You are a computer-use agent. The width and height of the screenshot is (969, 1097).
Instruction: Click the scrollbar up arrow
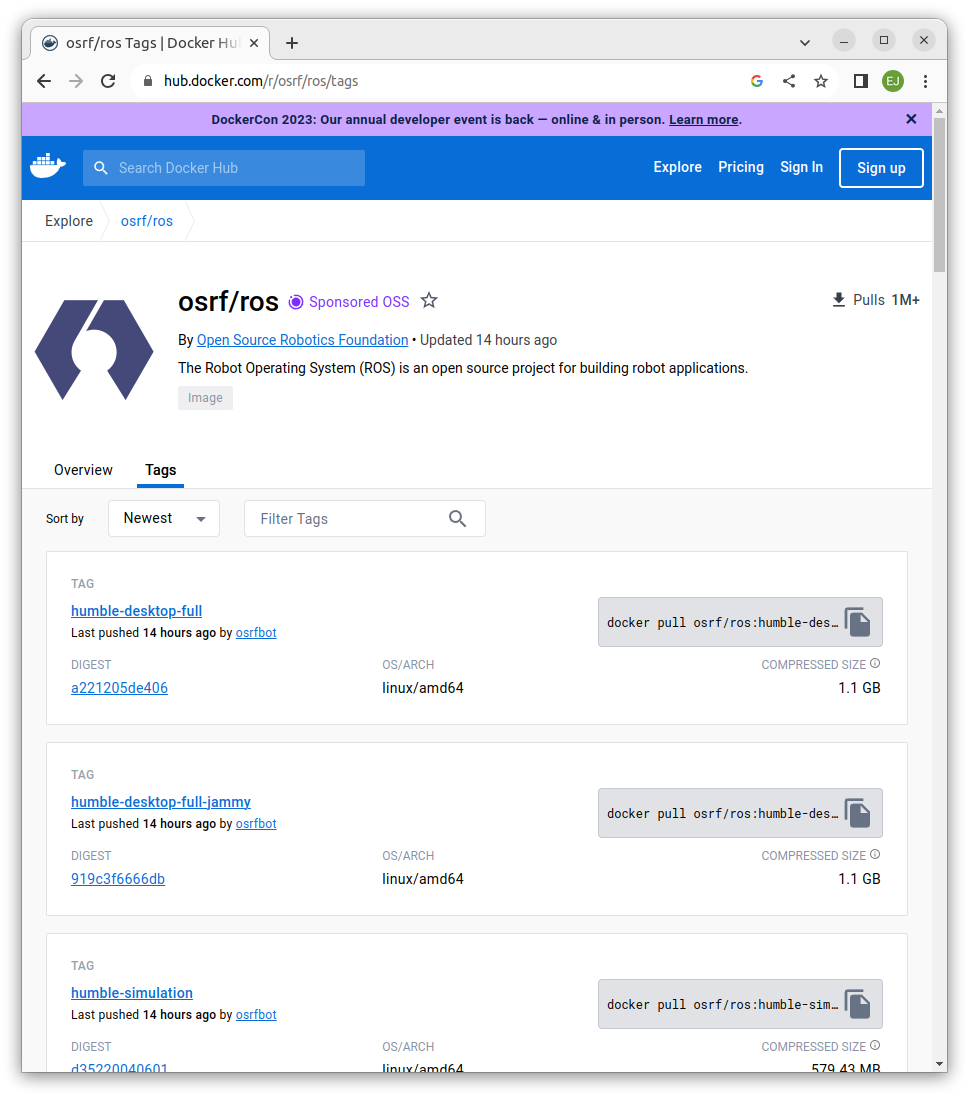(940, 111)
